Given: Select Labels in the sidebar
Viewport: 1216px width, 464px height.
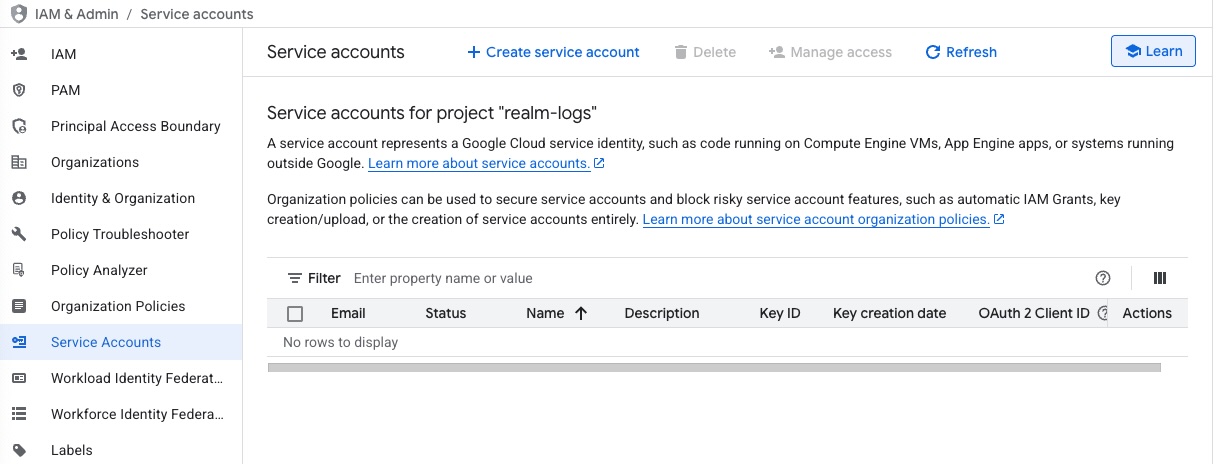Looking at the screenshot, I should pyautogui.click(x=121, y=450).
